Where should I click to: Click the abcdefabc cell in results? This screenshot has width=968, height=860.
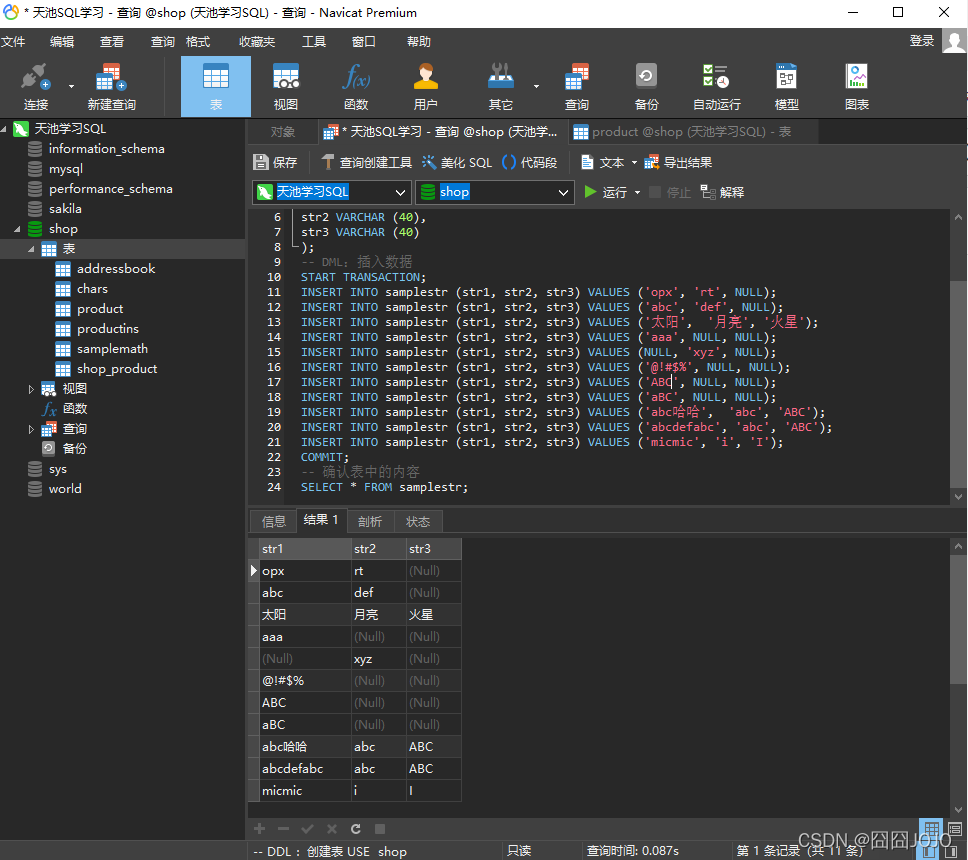pyautogui.click(x=306, y=769)
